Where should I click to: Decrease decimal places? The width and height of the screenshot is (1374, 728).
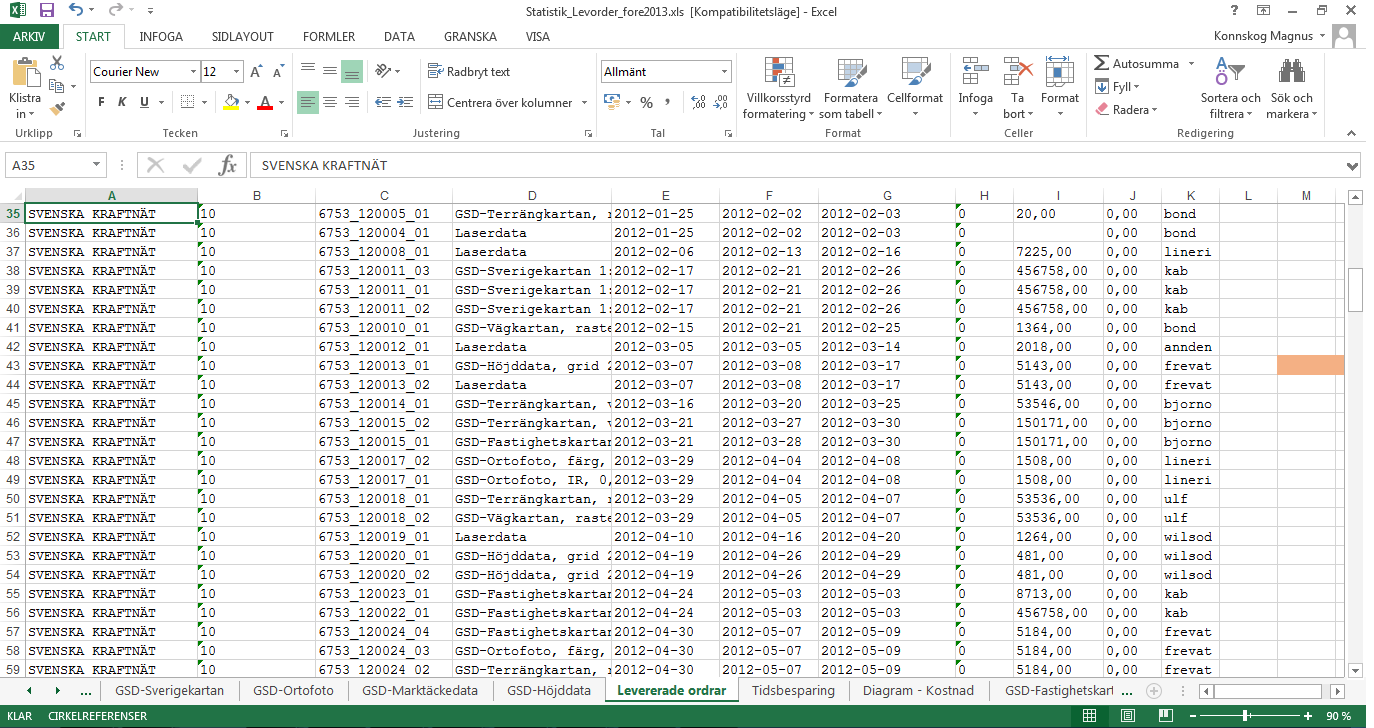[x=720, y=102]
